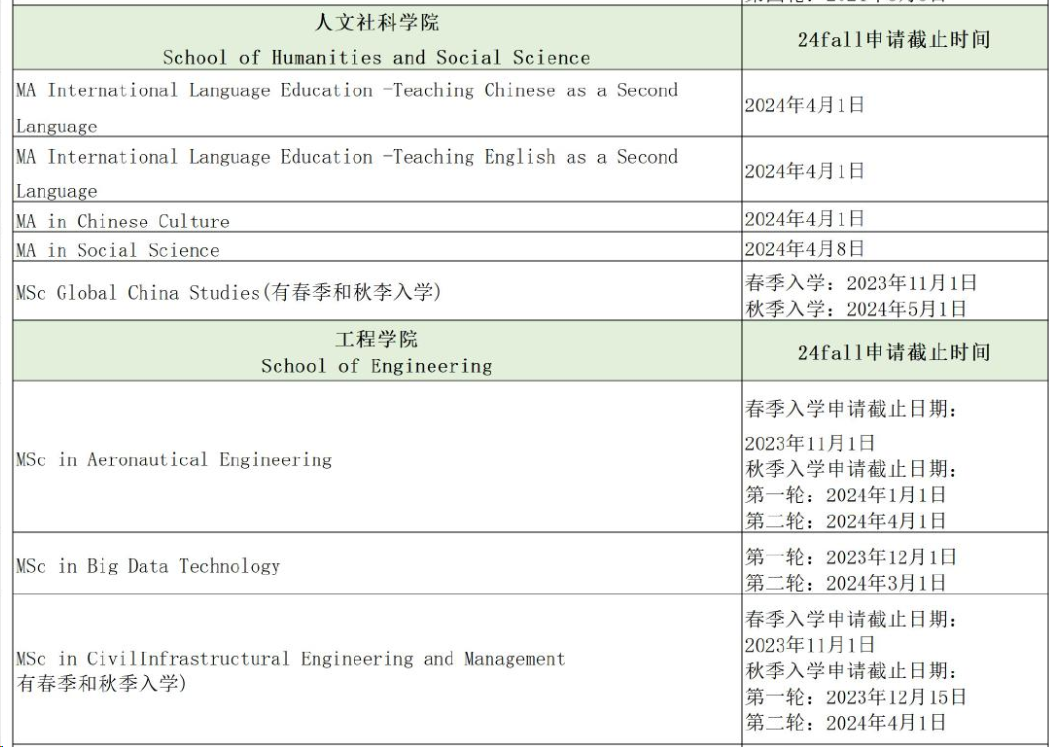Click the 2024年4月8日 deadline cell

tap(804, 248)
